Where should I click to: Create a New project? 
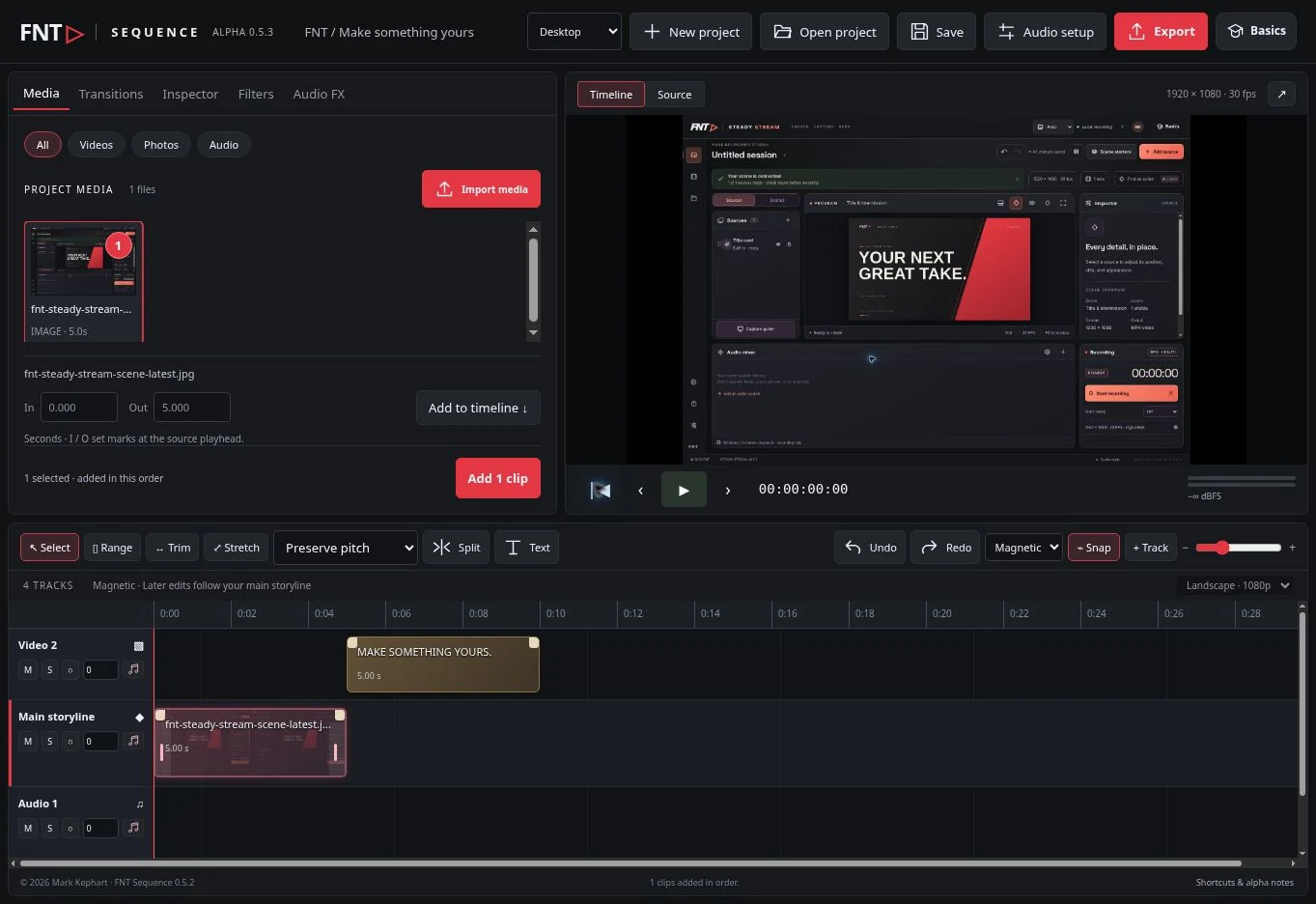(691, 32)
